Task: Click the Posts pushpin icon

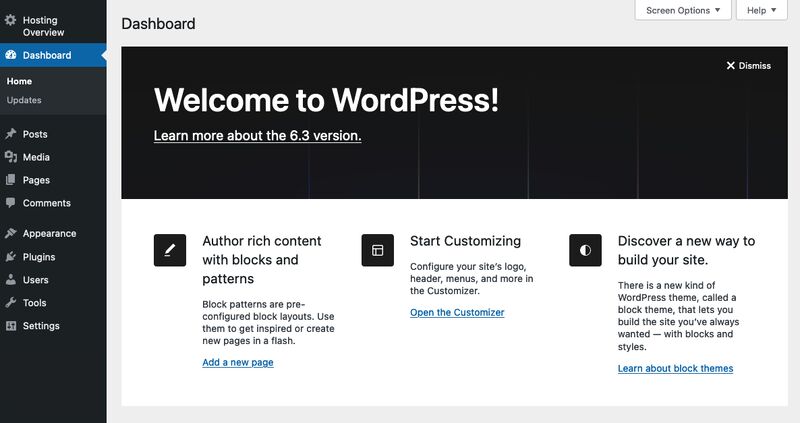Action: click(10, 134)
